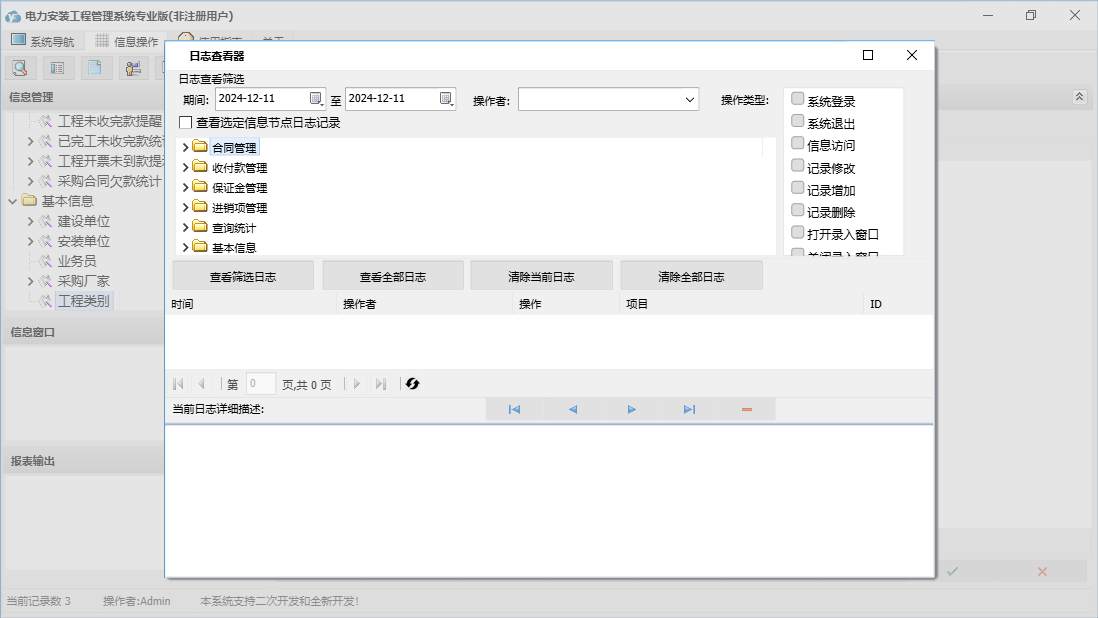Open calendar picker for the start date
Image resolution: width=1098 pixels, height=618 pixels.
click(x=316, y=98)
